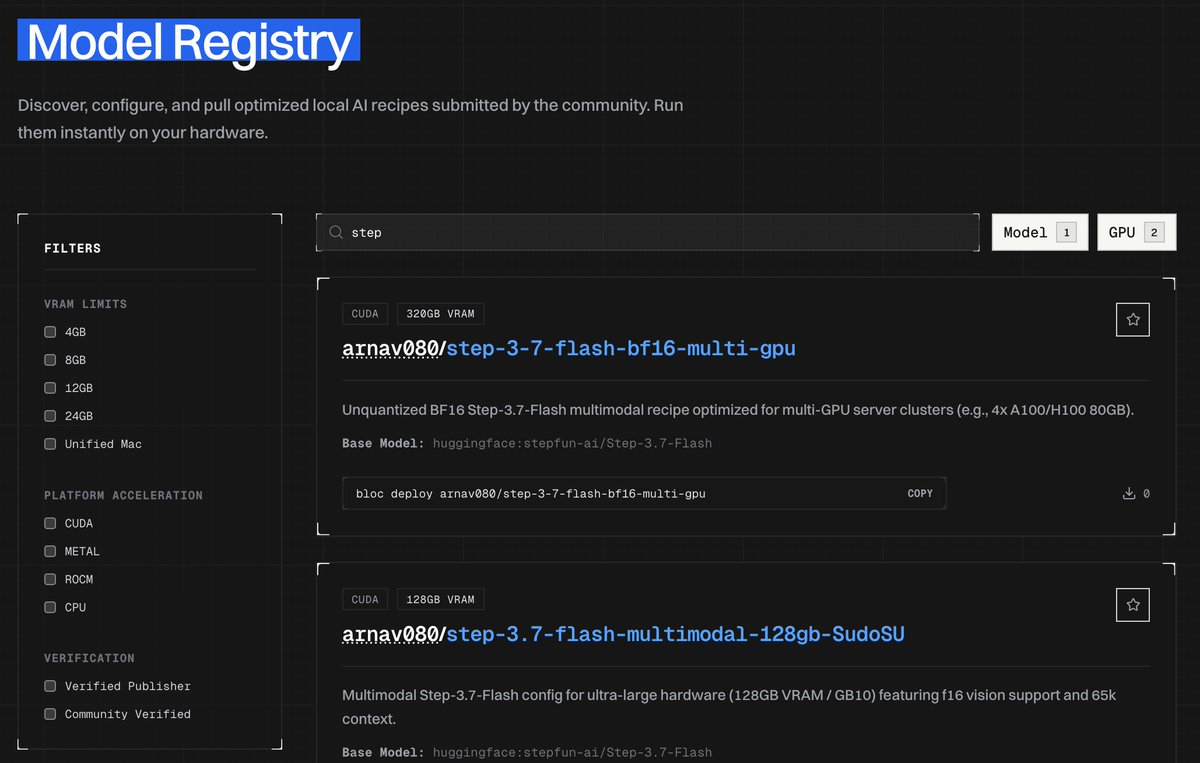Tick the Verified Publisher checkbox

(x=50, y=686)
